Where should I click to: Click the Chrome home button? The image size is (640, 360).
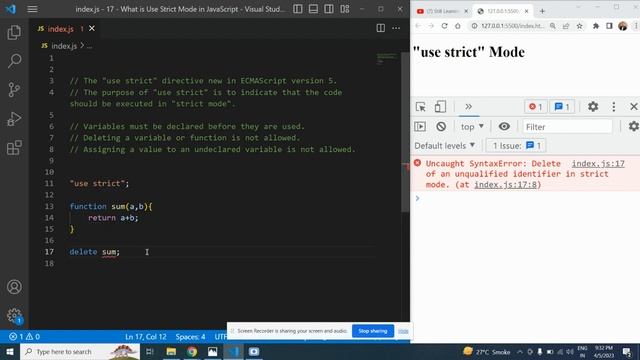458,26
